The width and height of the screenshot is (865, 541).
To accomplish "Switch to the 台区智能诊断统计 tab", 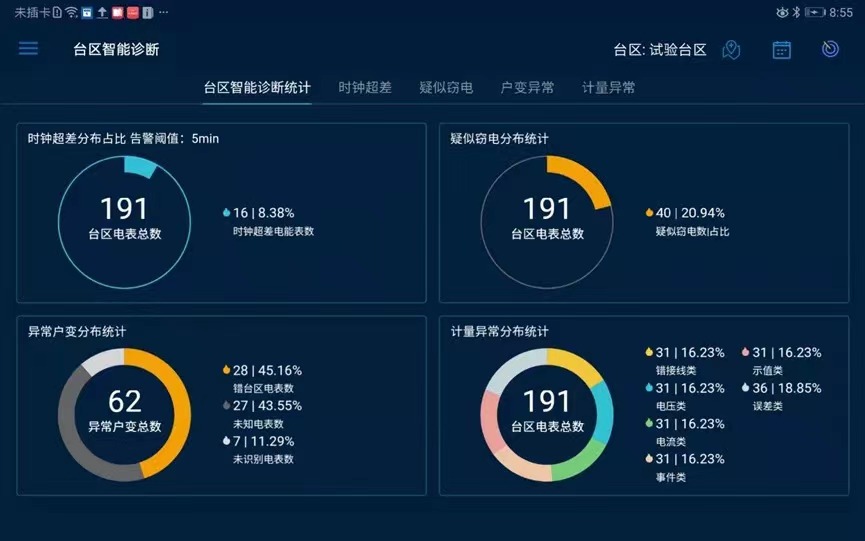I will pos(257,88).
